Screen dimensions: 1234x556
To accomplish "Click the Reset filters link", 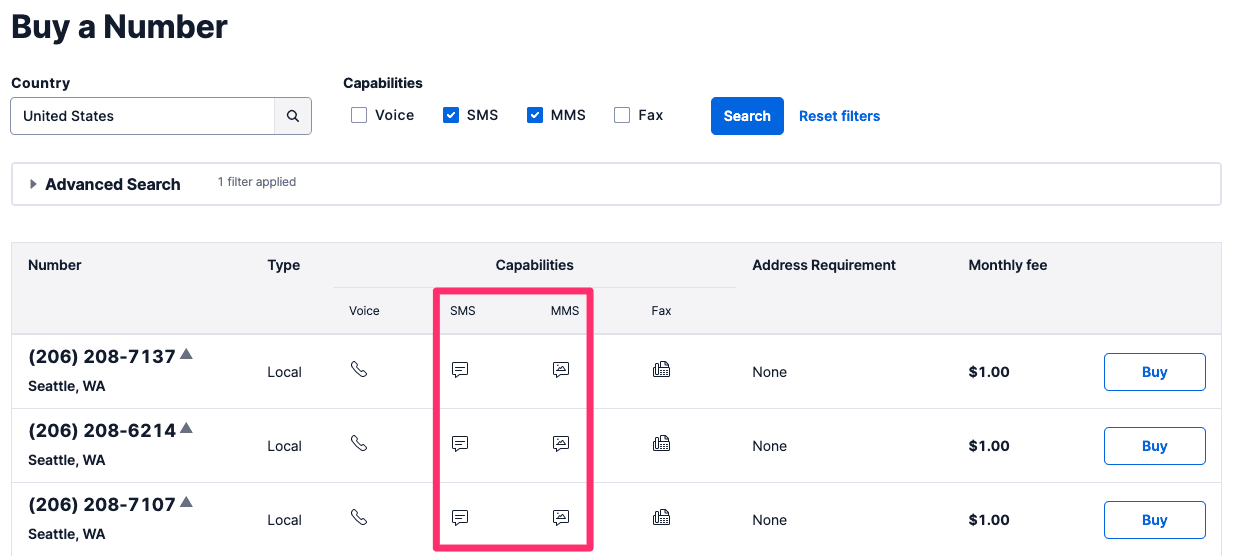I will [x=839, y=116].
